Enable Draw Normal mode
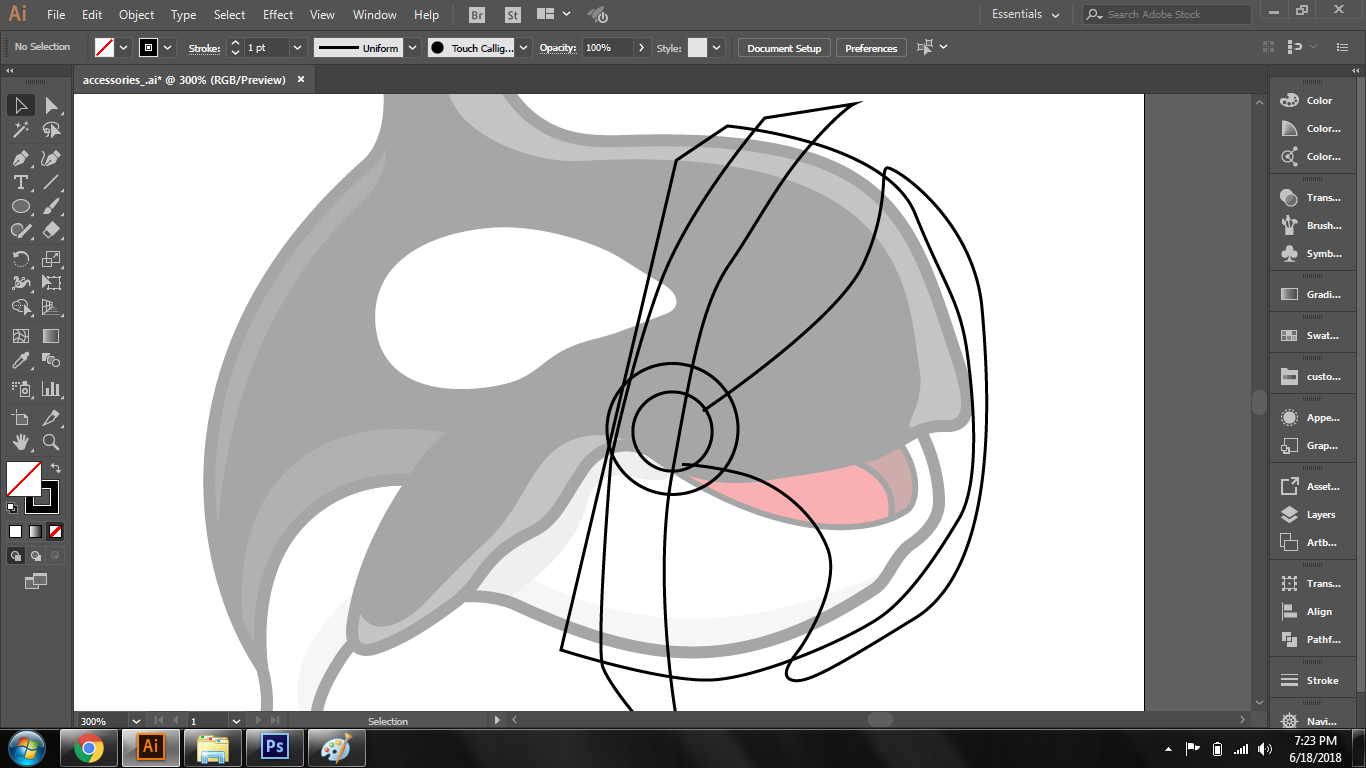 coord(16,556)
